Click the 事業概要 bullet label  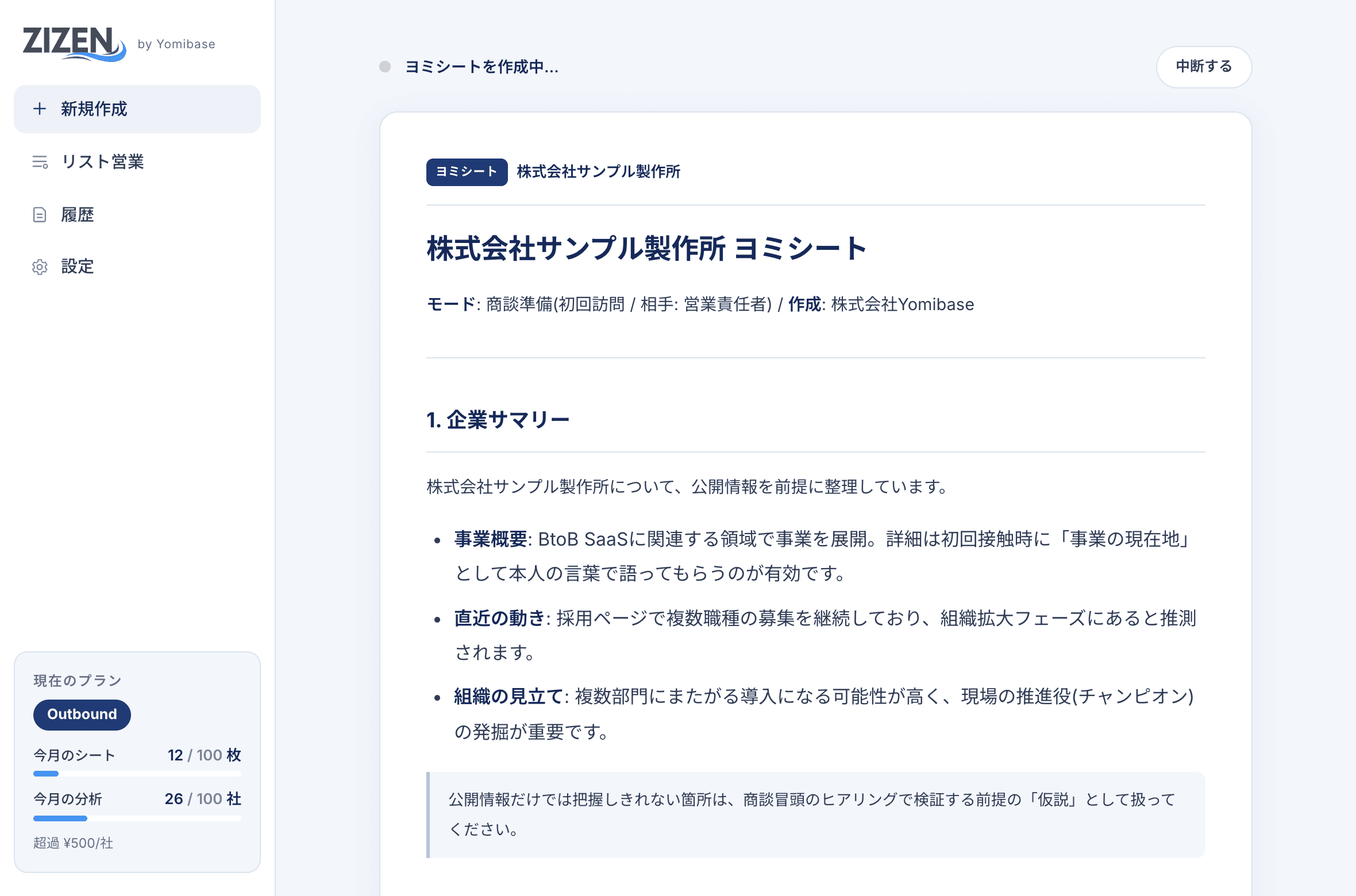pyautogui.click(x=491, y=539)
